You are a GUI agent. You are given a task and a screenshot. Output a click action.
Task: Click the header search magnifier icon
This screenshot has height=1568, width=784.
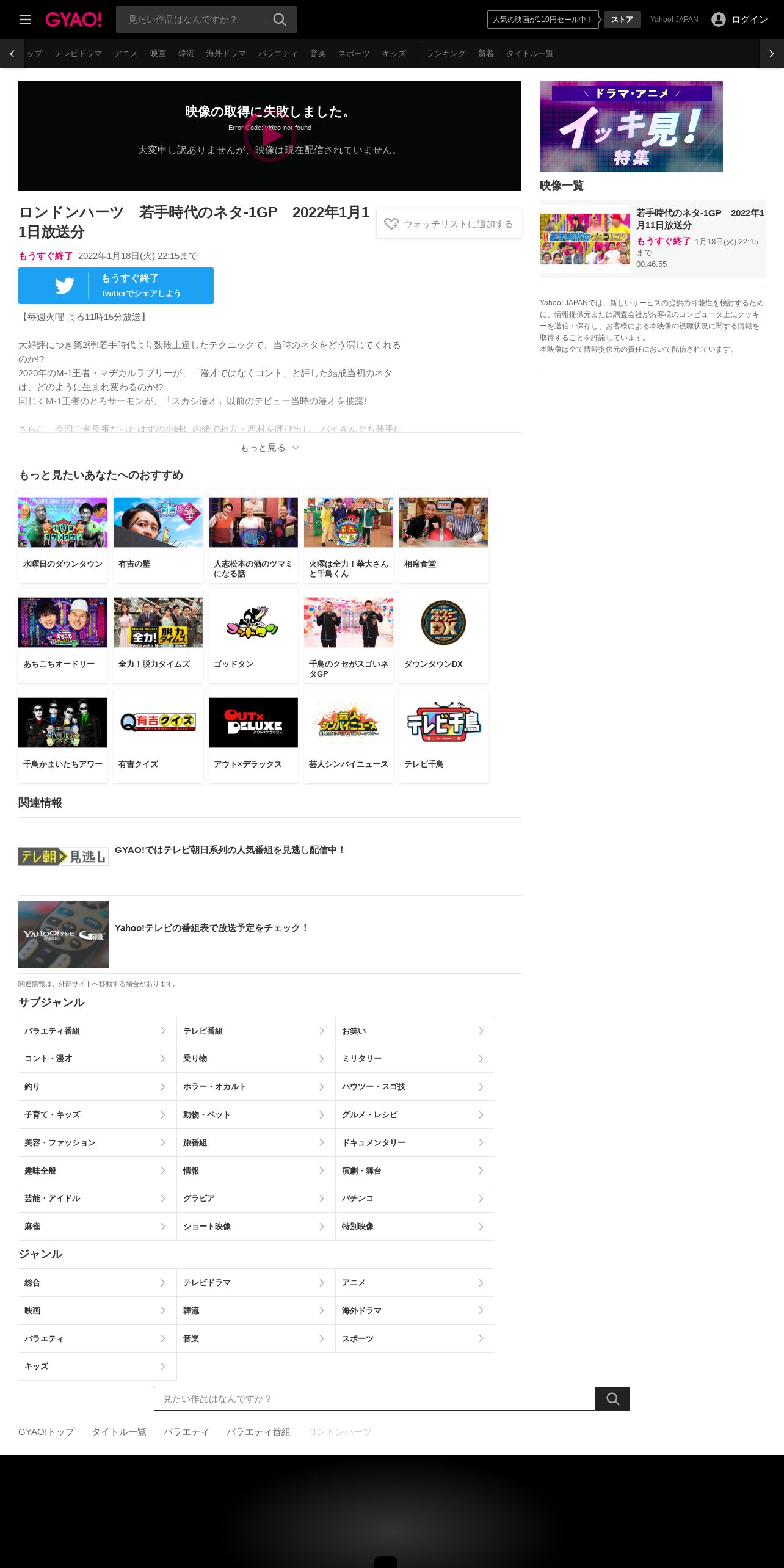(280, 20)
